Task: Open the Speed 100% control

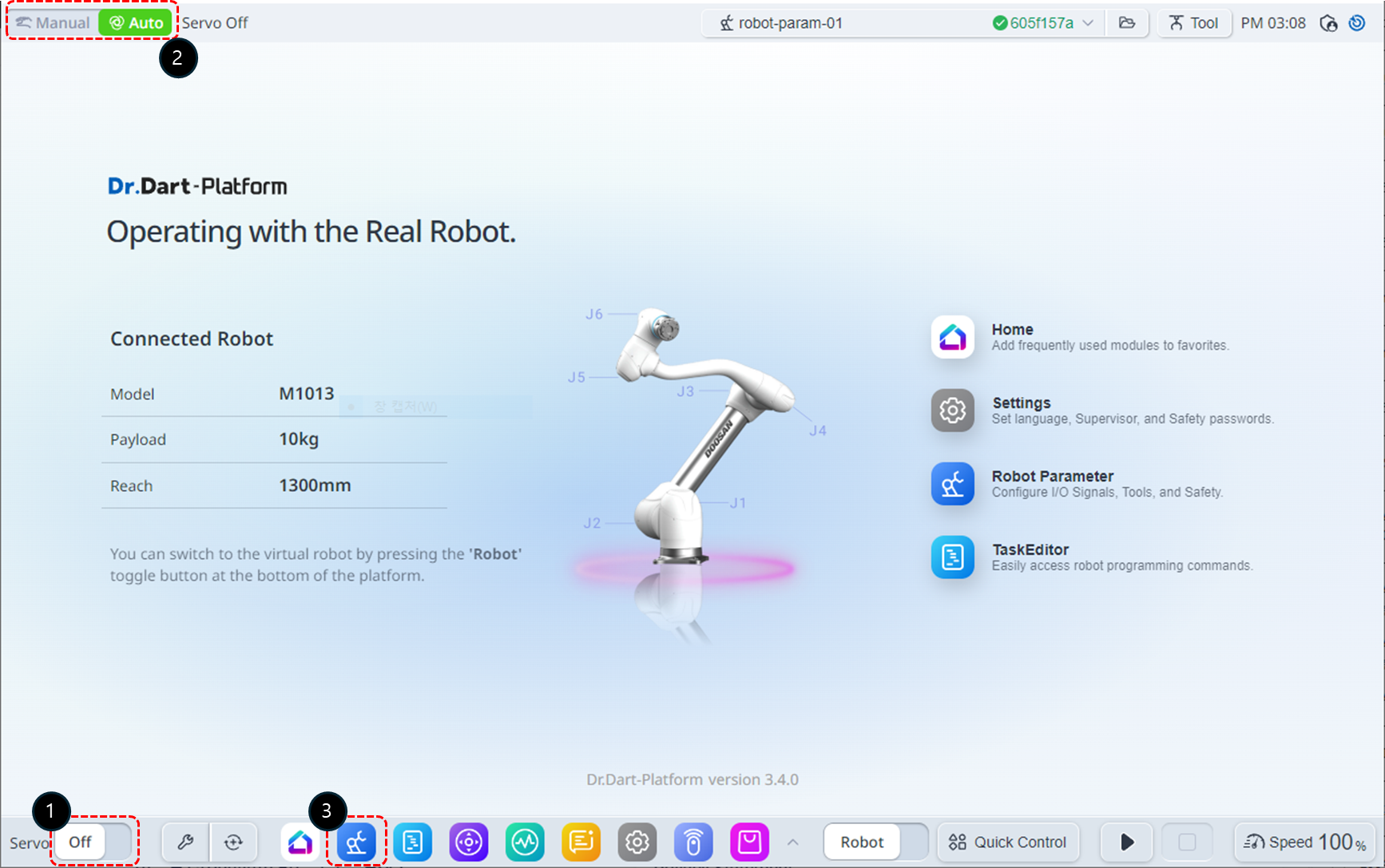Action: 1305,842
